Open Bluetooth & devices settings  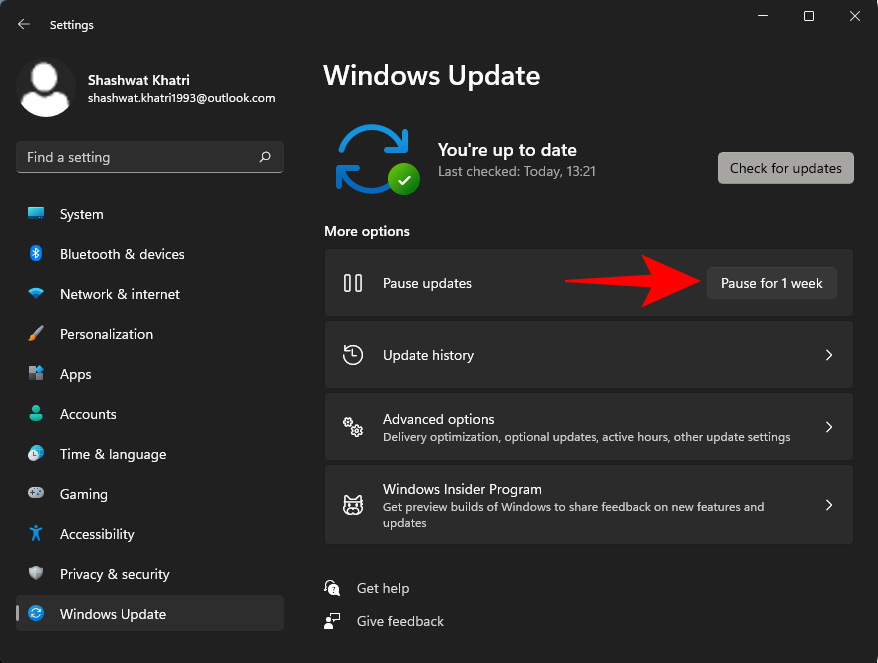(34, 254)
